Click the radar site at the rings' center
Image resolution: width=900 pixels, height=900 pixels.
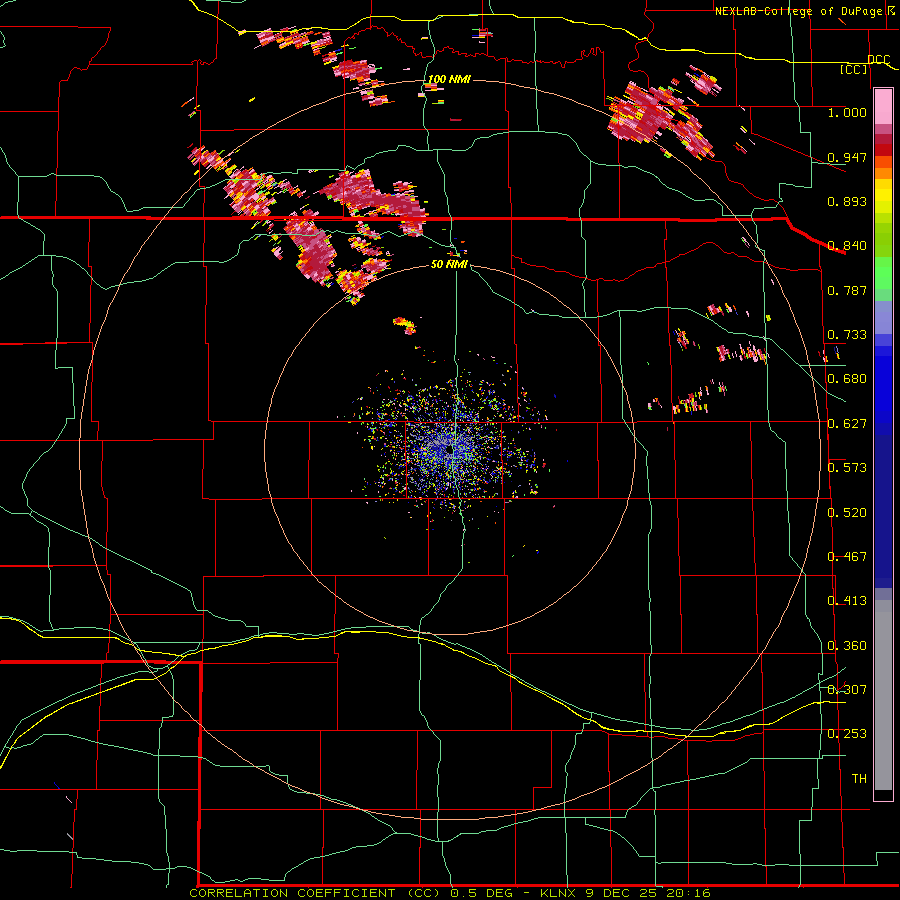(x=449, y=450)
